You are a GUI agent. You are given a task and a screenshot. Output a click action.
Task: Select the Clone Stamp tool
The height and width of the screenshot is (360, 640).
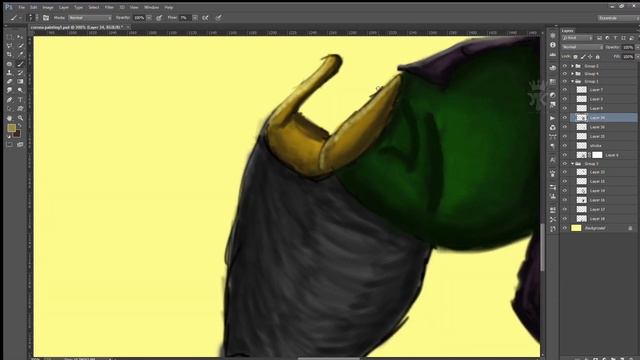coord(9,73)
